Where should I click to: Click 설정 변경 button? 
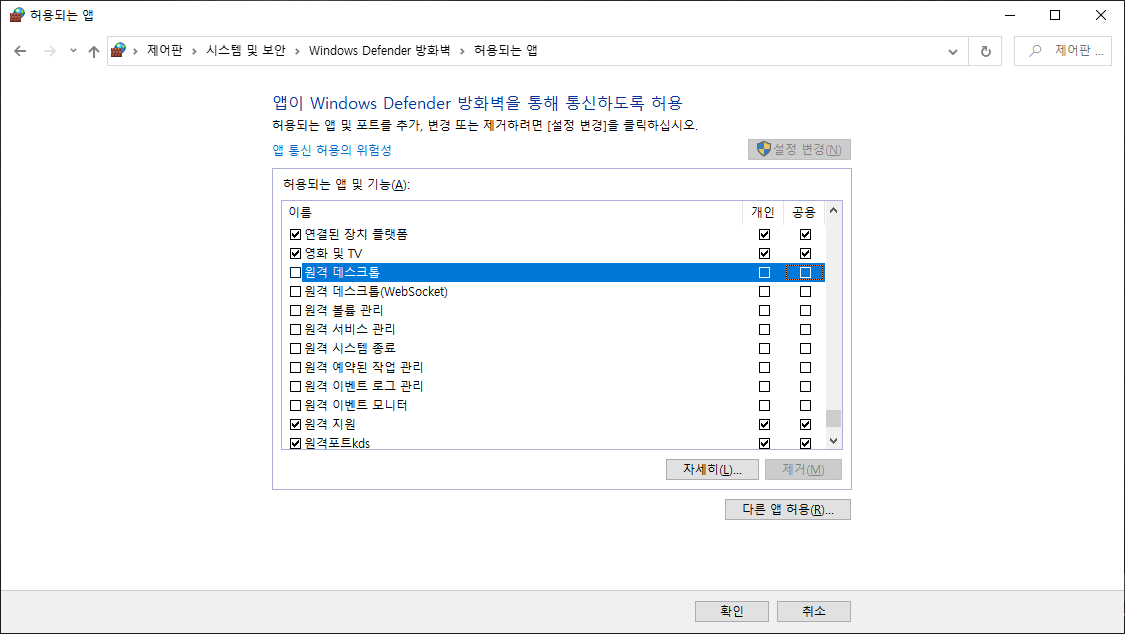pyautogui.click(x=799, y=149)
